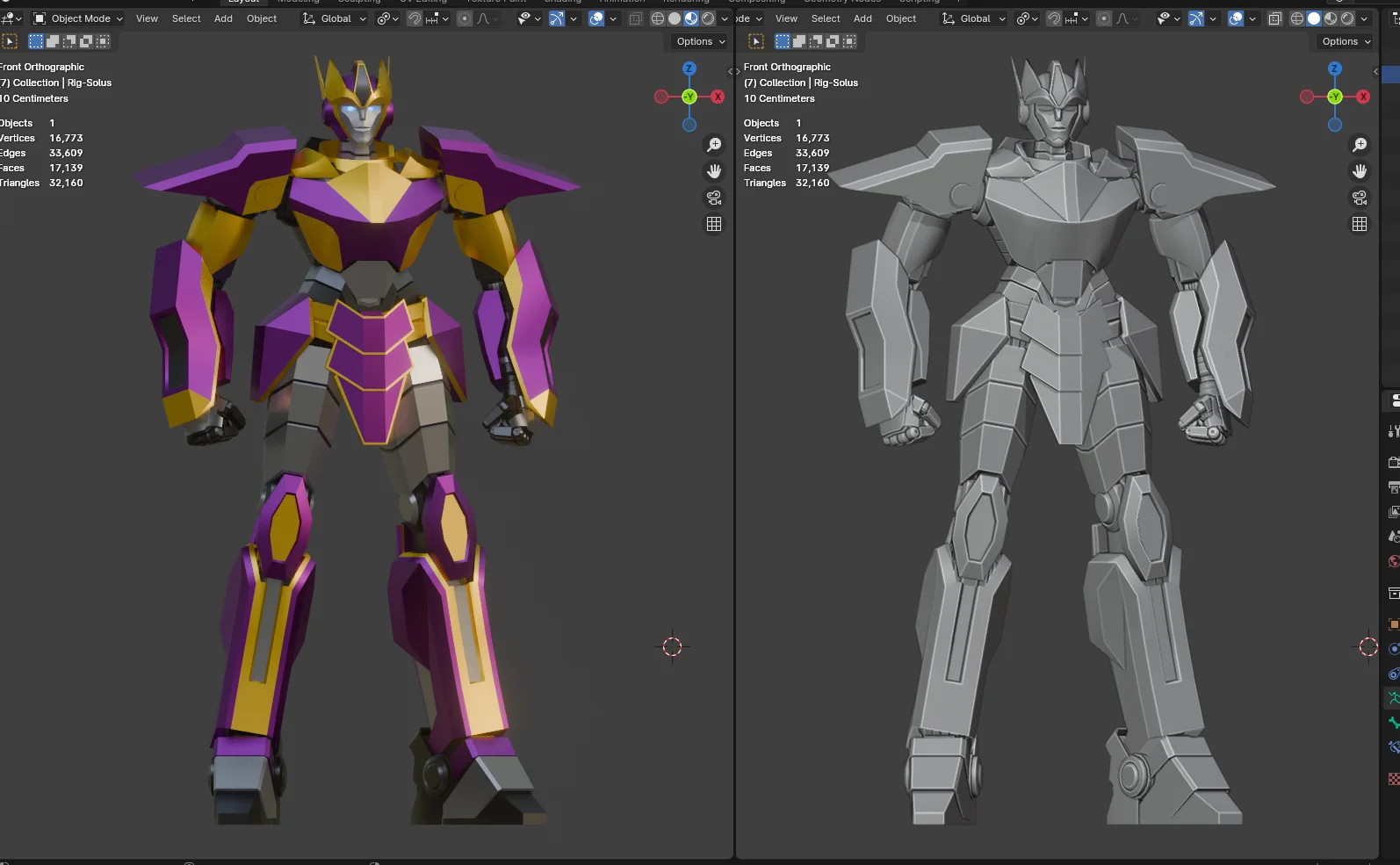Toggle overlays in left viewport
The image size is (1400, 865).
596,18
